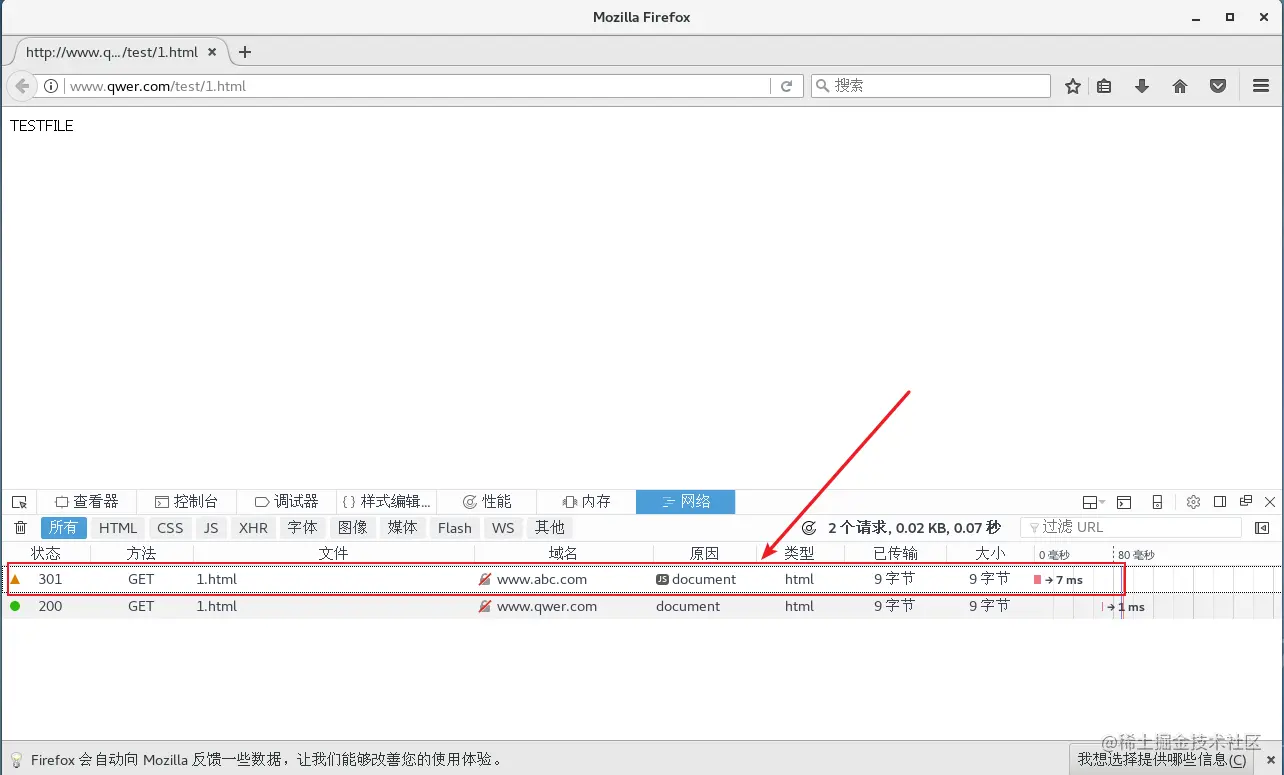This screenshot has width=1284, height=775.
Task: Click the address bar showing www.qwer.com/test/1.html
Action: (x=418, y=87)
